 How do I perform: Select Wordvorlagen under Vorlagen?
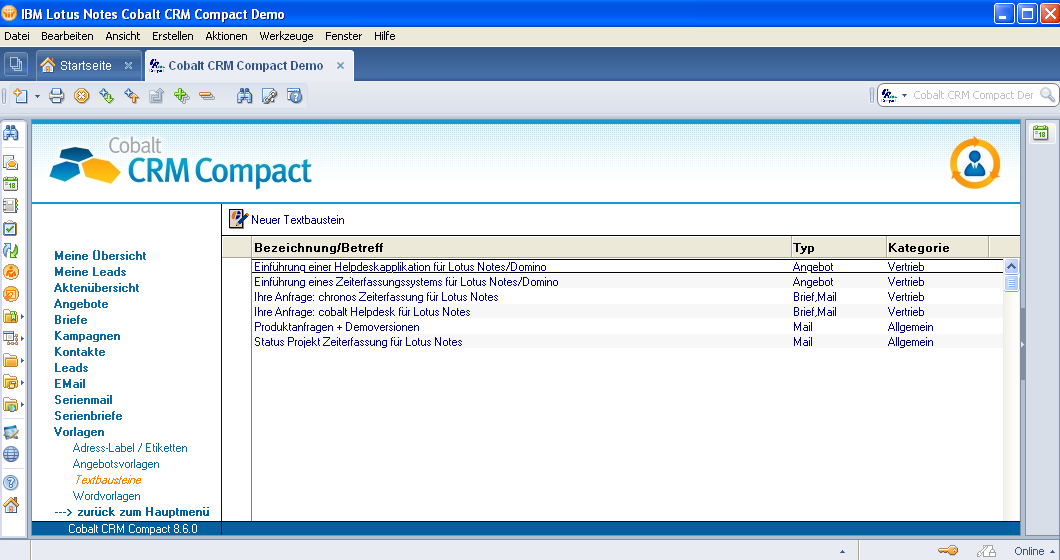point(106,496)
